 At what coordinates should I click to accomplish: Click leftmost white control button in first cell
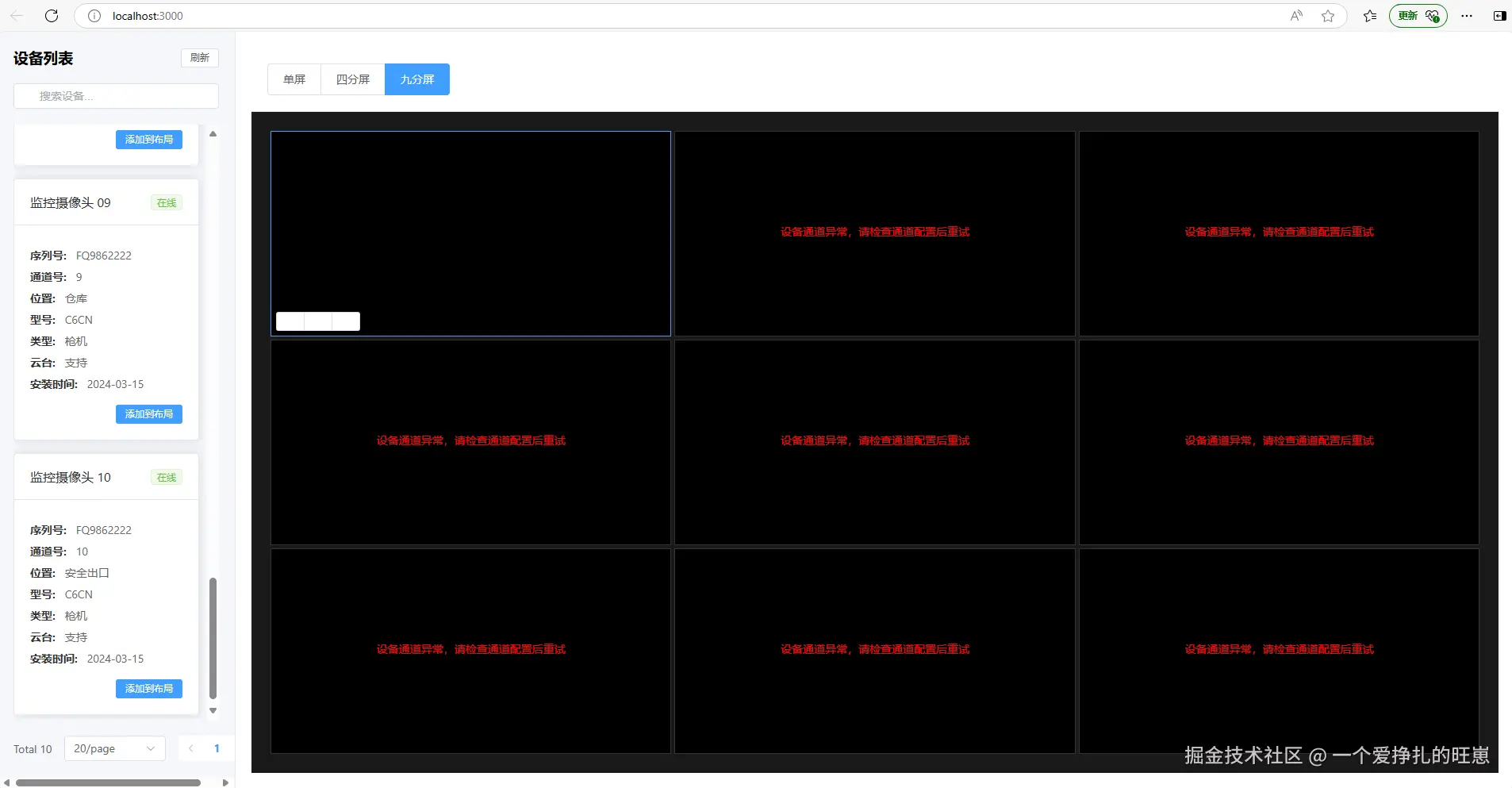(x=290, y=321)
